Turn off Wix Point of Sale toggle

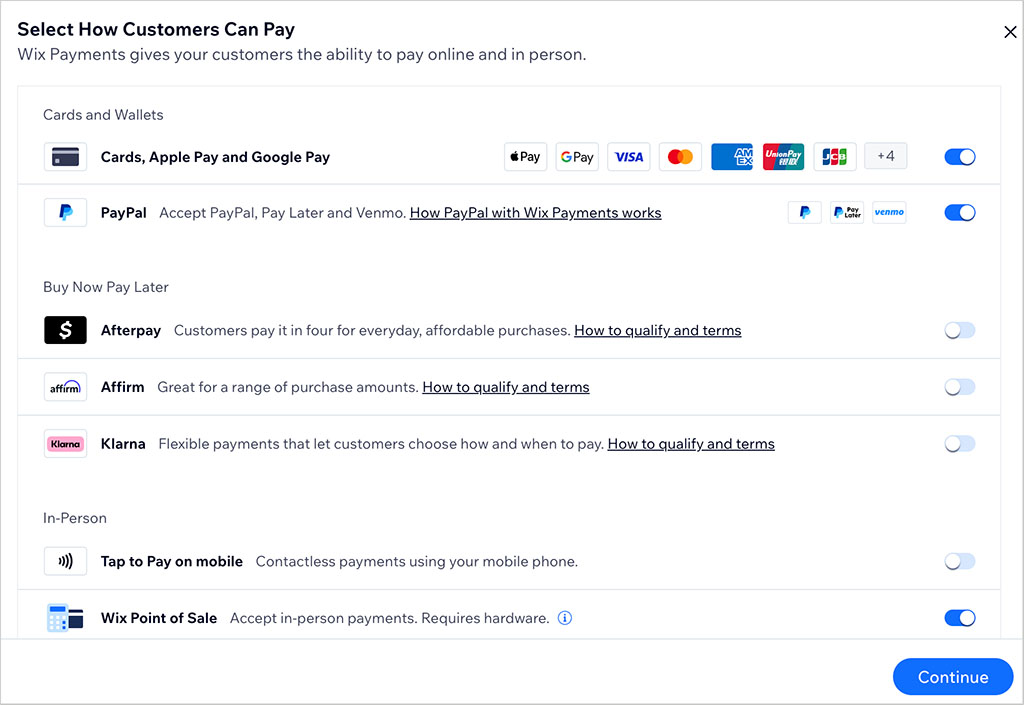(x=960, y=618)
